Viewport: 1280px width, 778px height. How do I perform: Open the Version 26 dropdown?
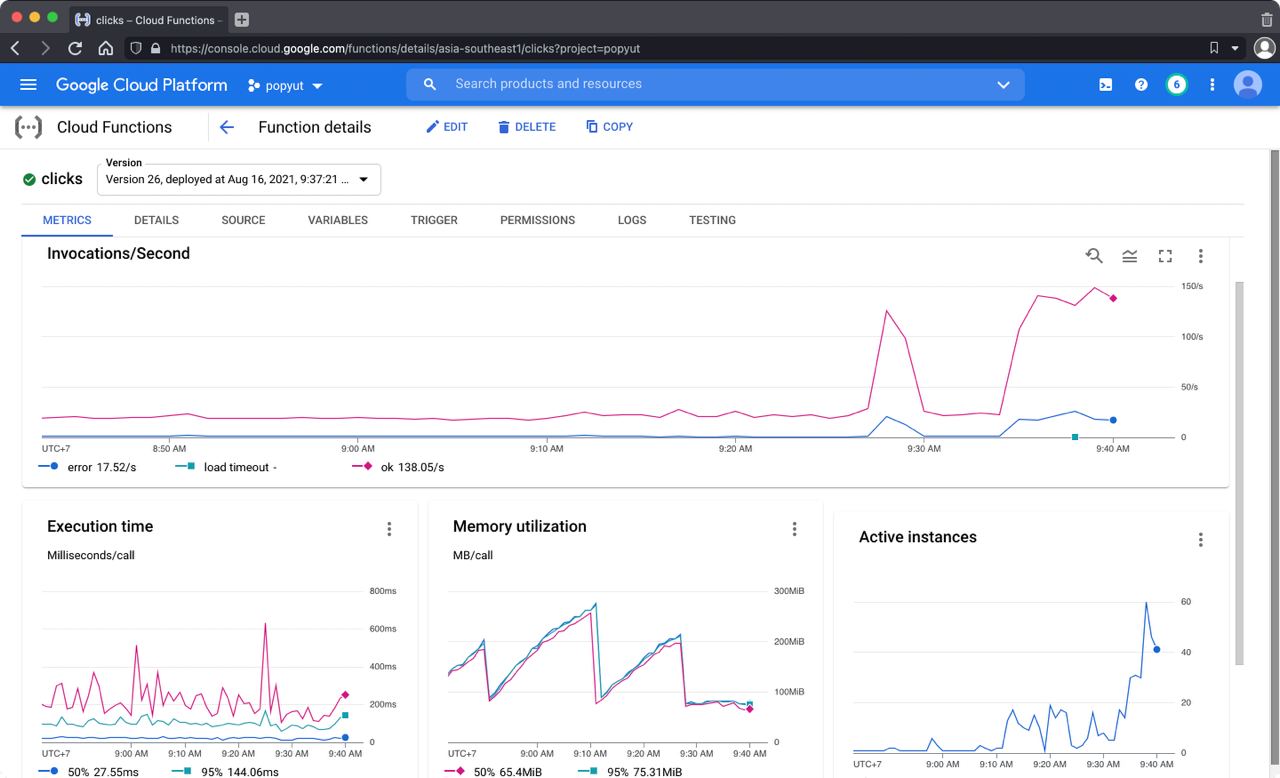[x=238, y=179]
